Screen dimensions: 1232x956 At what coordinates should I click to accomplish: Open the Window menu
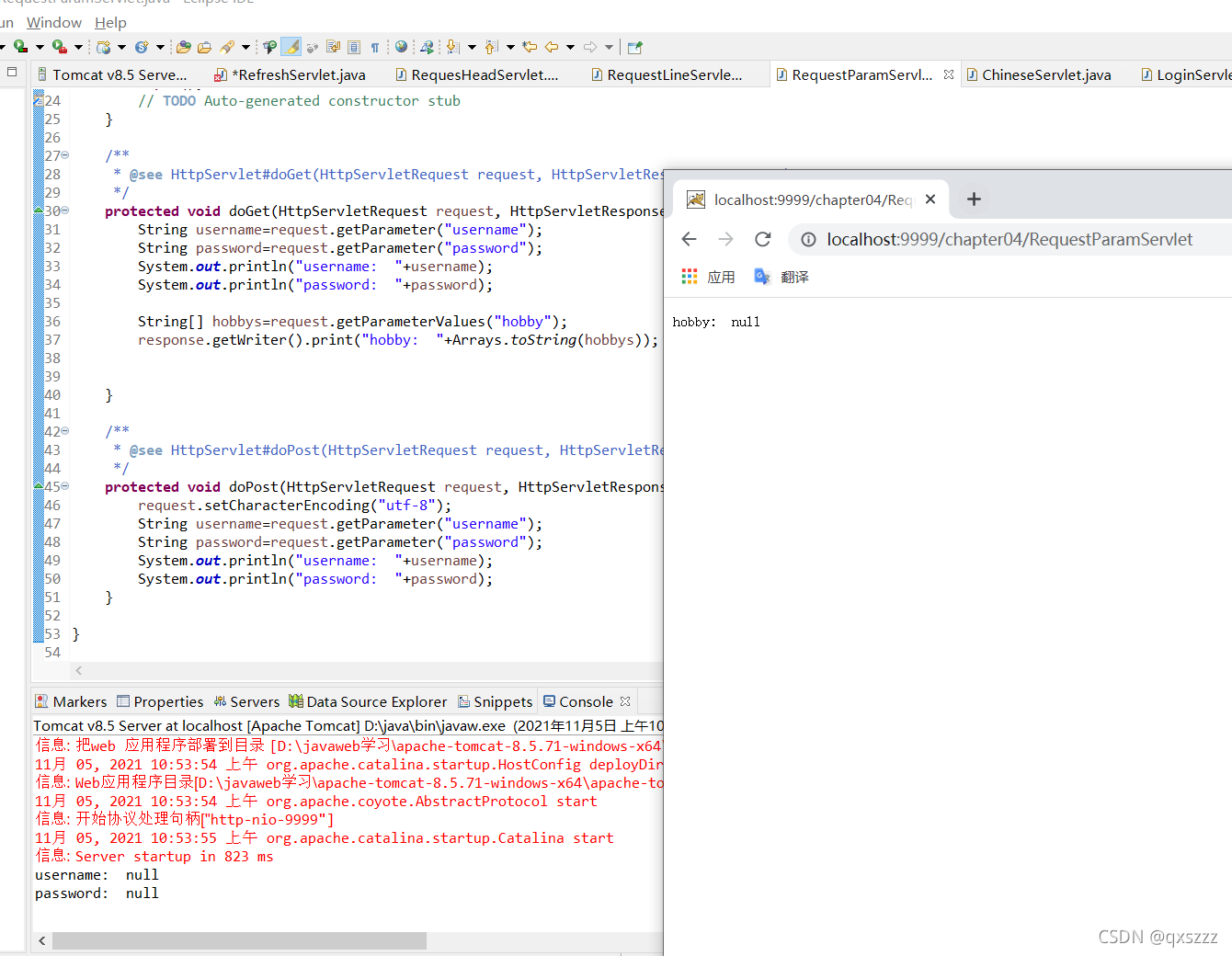[54, 22]
